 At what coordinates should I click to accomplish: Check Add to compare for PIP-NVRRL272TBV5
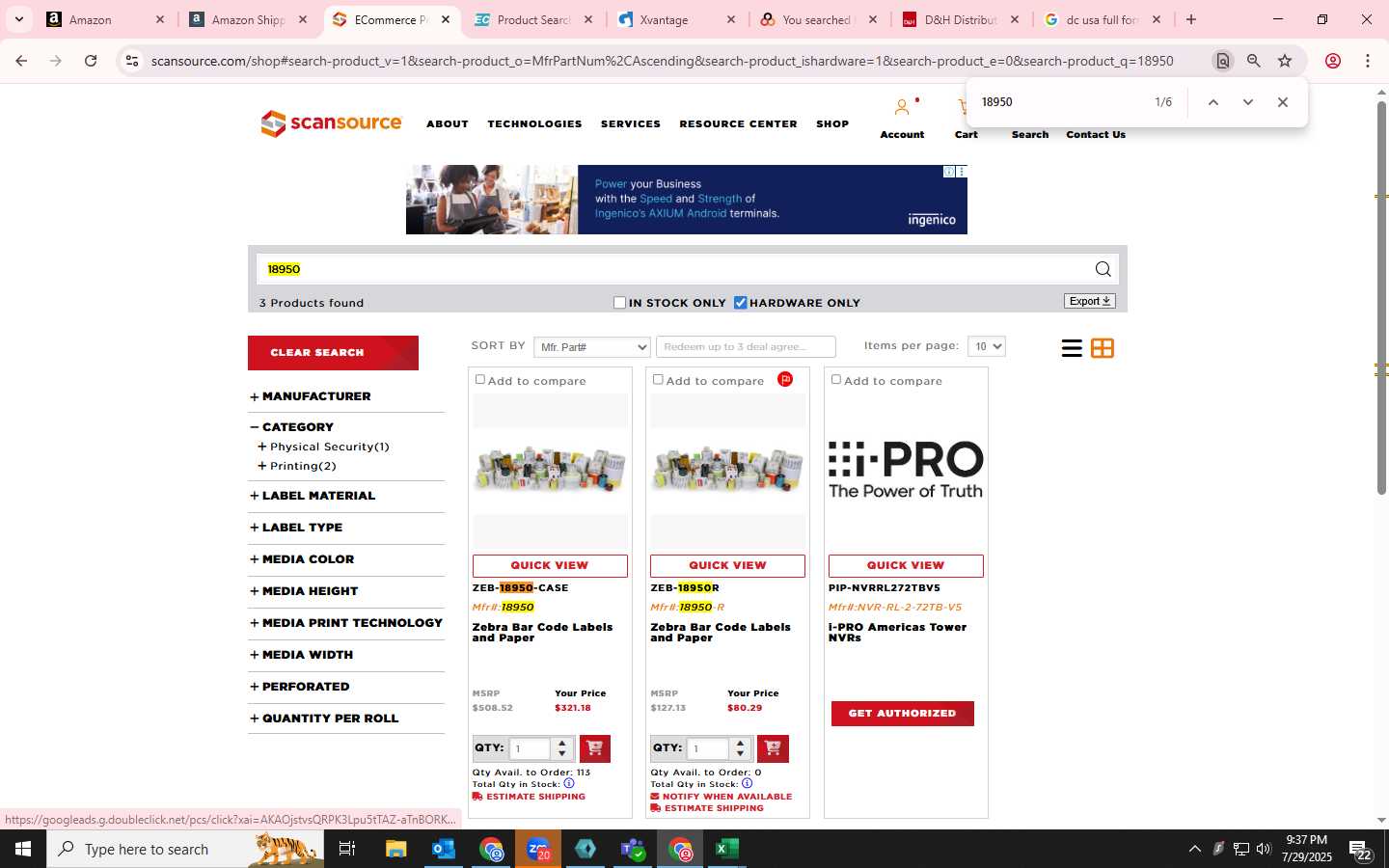(x=835, y=380)
